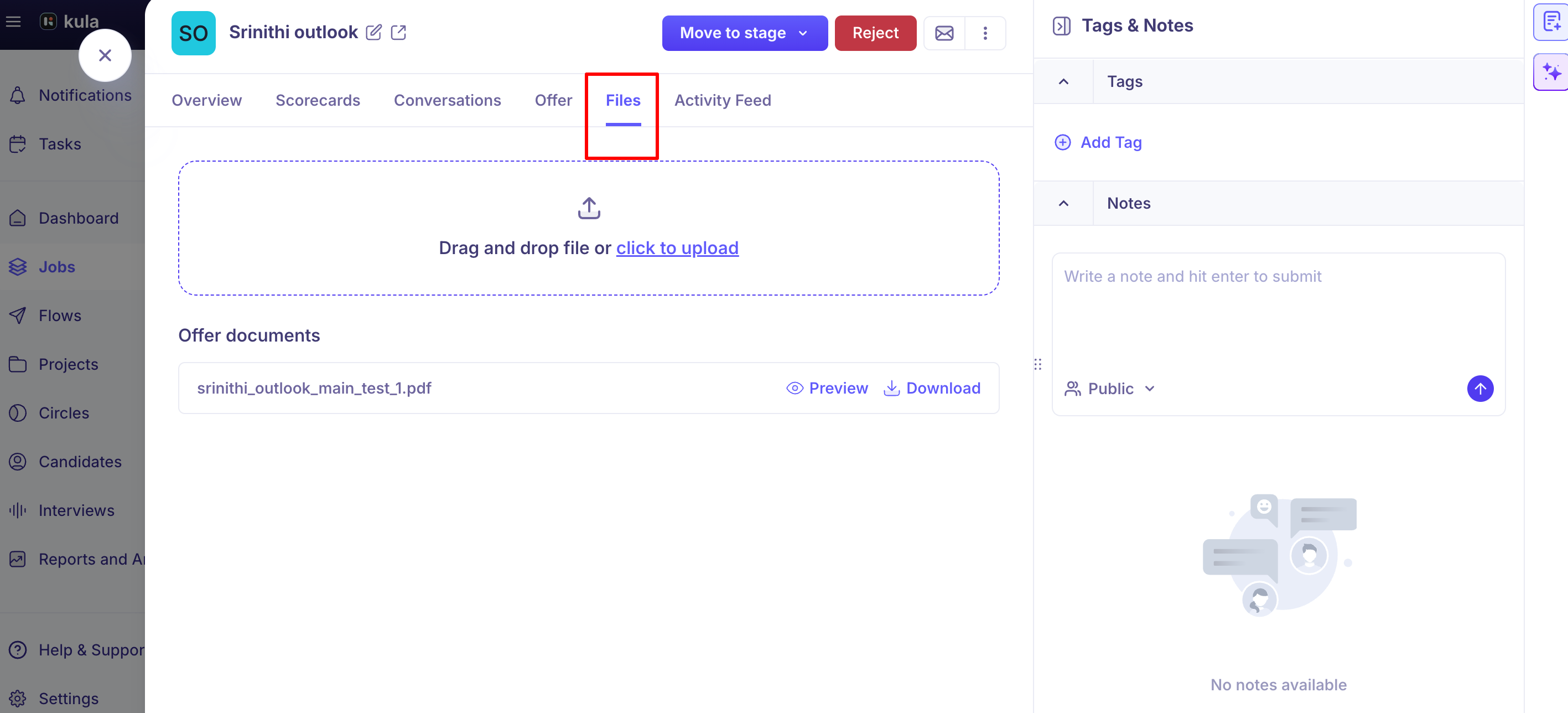Image resolution: width=1568 pixels, height=713 pixels.
Task: Click the Reject button
Action: [x=875, y=33]
